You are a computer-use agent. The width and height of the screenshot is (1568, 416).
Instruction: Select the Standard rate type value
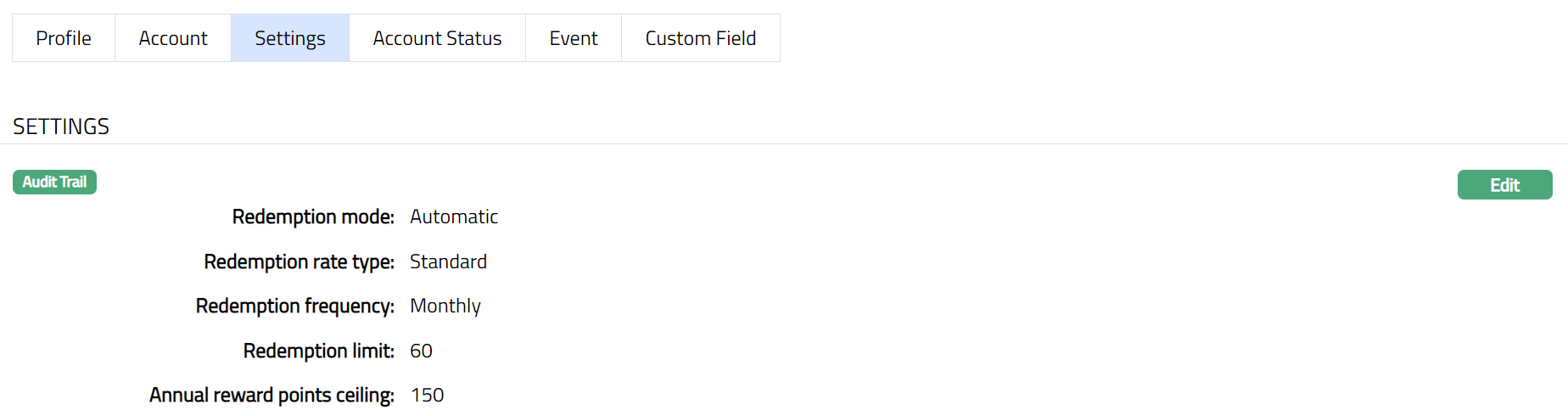coord(448,261)
